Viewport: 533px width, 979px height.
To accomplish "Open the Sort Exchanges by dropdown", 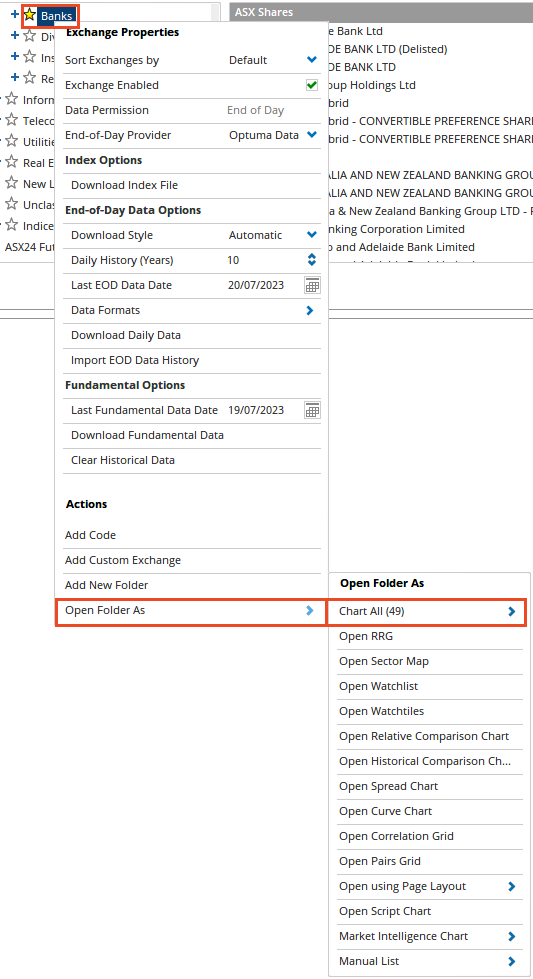I will pyautogui.click(x=312, y=60).
